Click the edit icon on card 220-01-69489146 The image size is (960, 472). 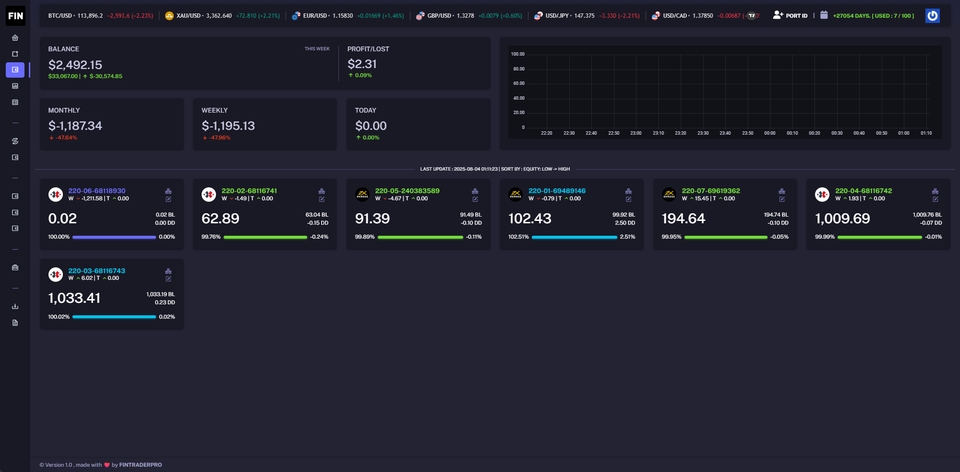pos(628,199)
